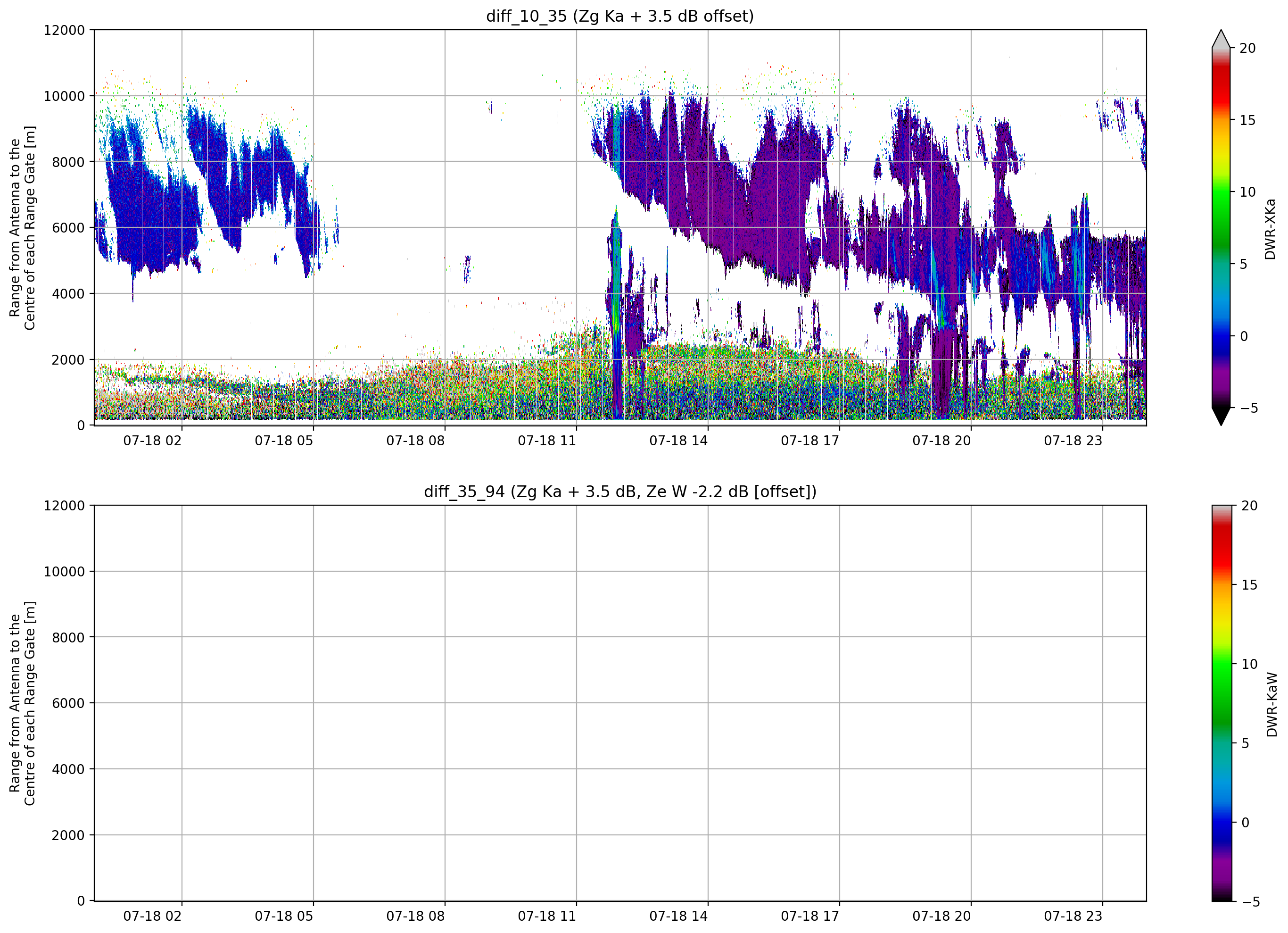Click y-tick "12000" of the diff_10_35 plot
Image resolution: width=1288 pixels, height=933 pixels.
64,30
